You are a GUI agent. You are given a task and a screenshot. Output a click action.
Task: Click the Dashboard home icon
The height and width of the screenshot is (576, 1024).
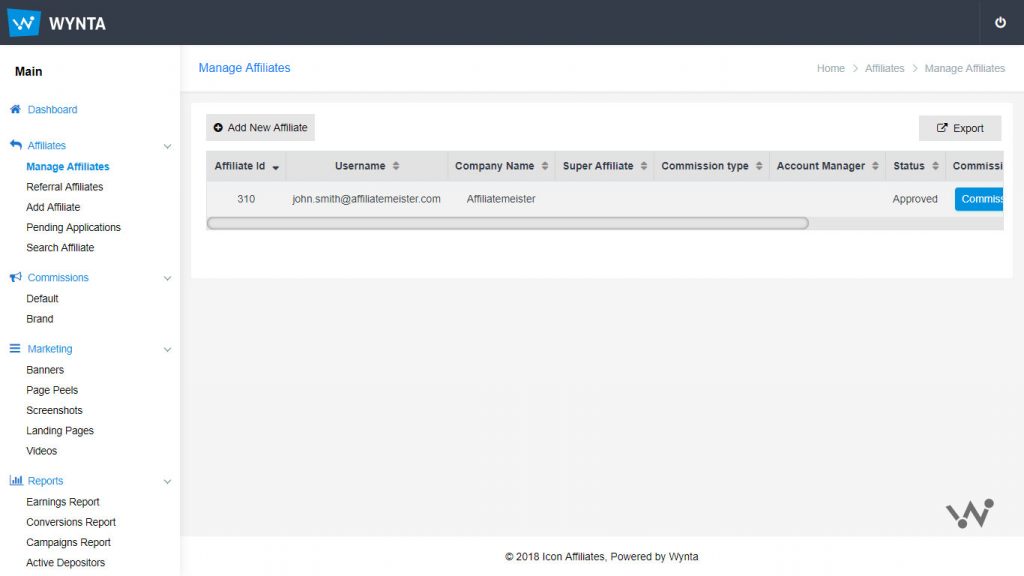pyautogui.click(x=15, y=109)
